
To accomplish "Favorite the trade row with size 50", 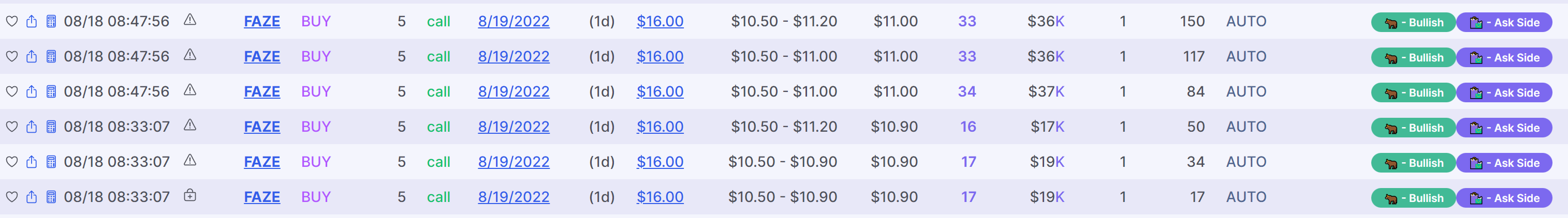I will coord(11,127).
